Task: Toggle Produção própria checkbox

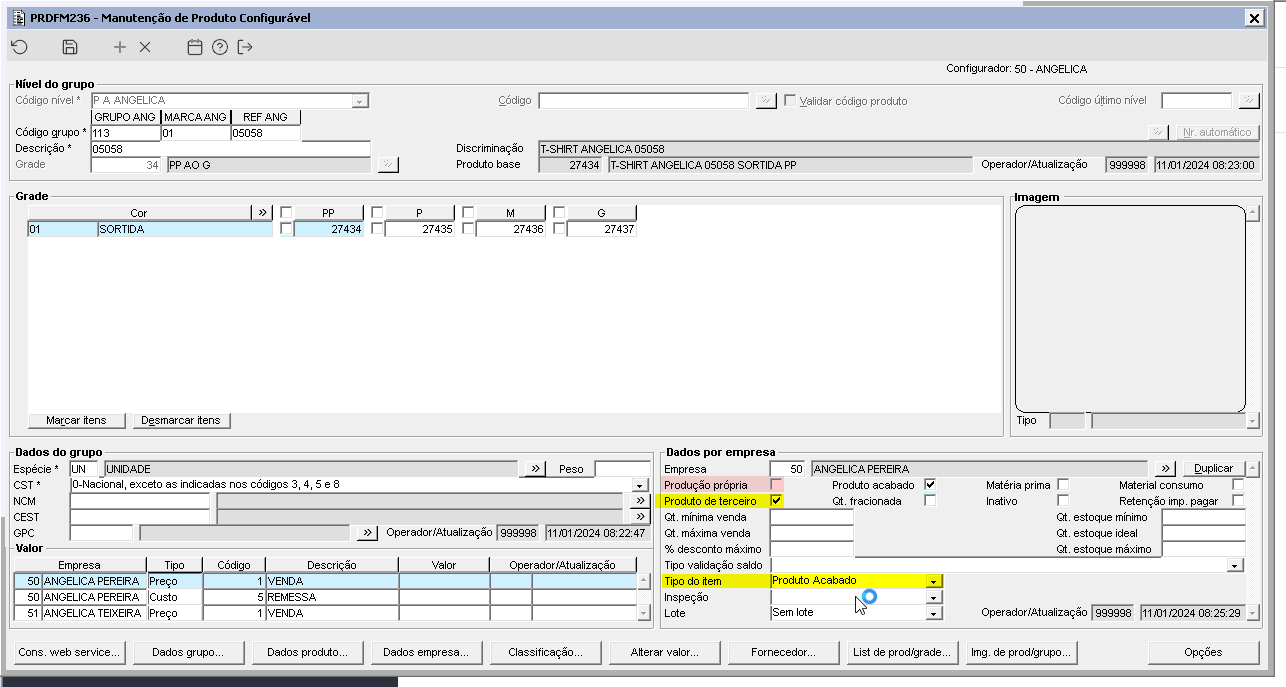Action: click(x=776, y=484)
